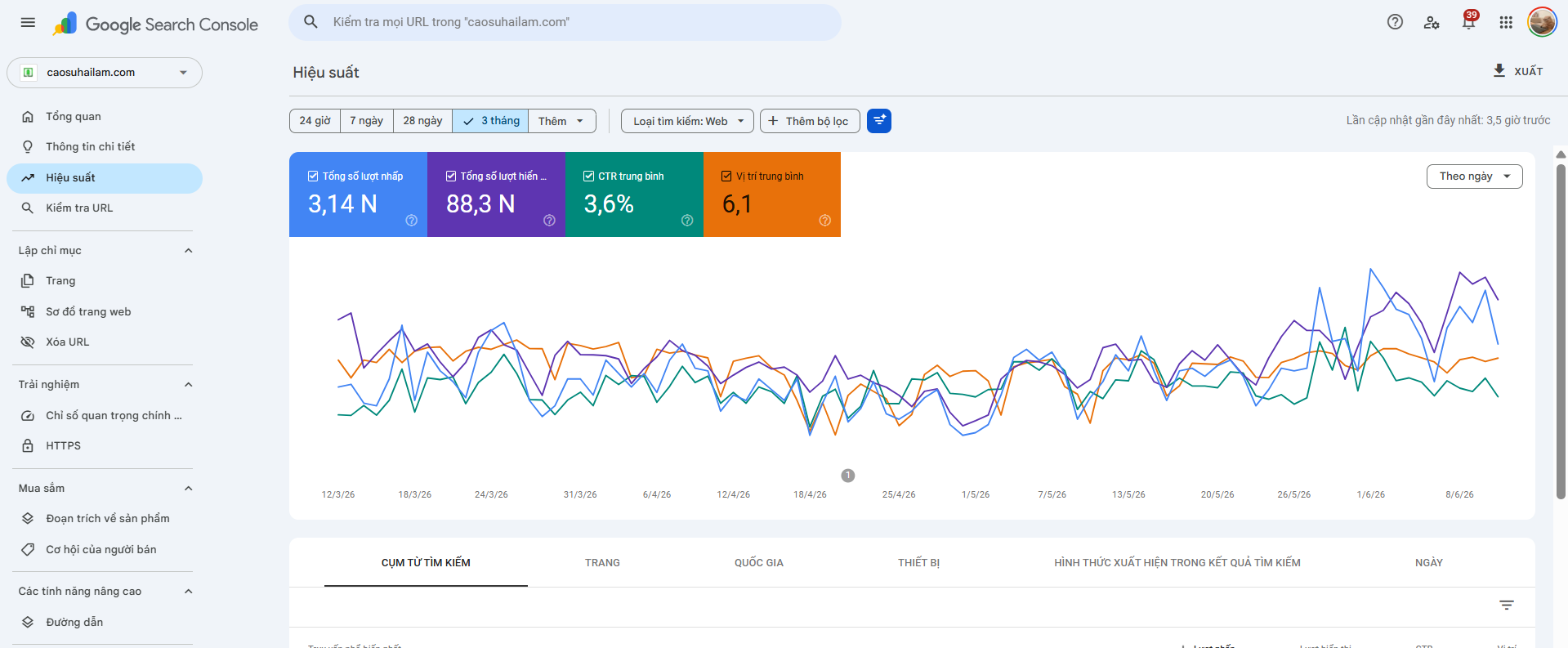Click the download icon beside XUẤT
The width and height of the screenshot is (1568, 648).
(x=1499, y=70)
